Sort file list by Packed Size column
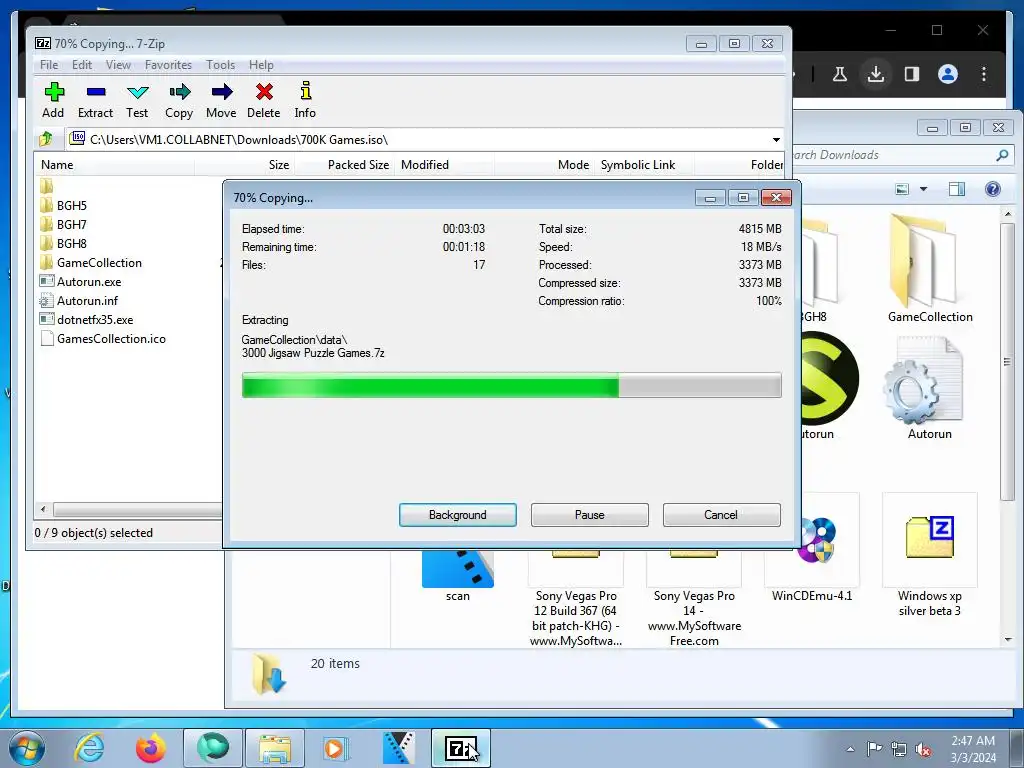The height and width of the screenshot is (768, 1024). pyautogui.click(x=345, y=165)
